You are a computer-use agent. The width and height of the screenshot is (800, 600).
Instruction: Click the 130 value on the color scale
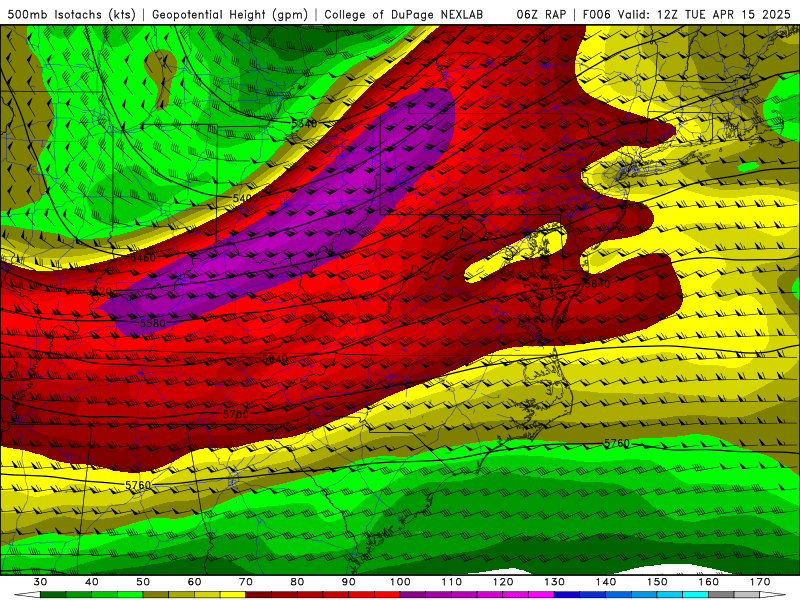tap(555, 582)
